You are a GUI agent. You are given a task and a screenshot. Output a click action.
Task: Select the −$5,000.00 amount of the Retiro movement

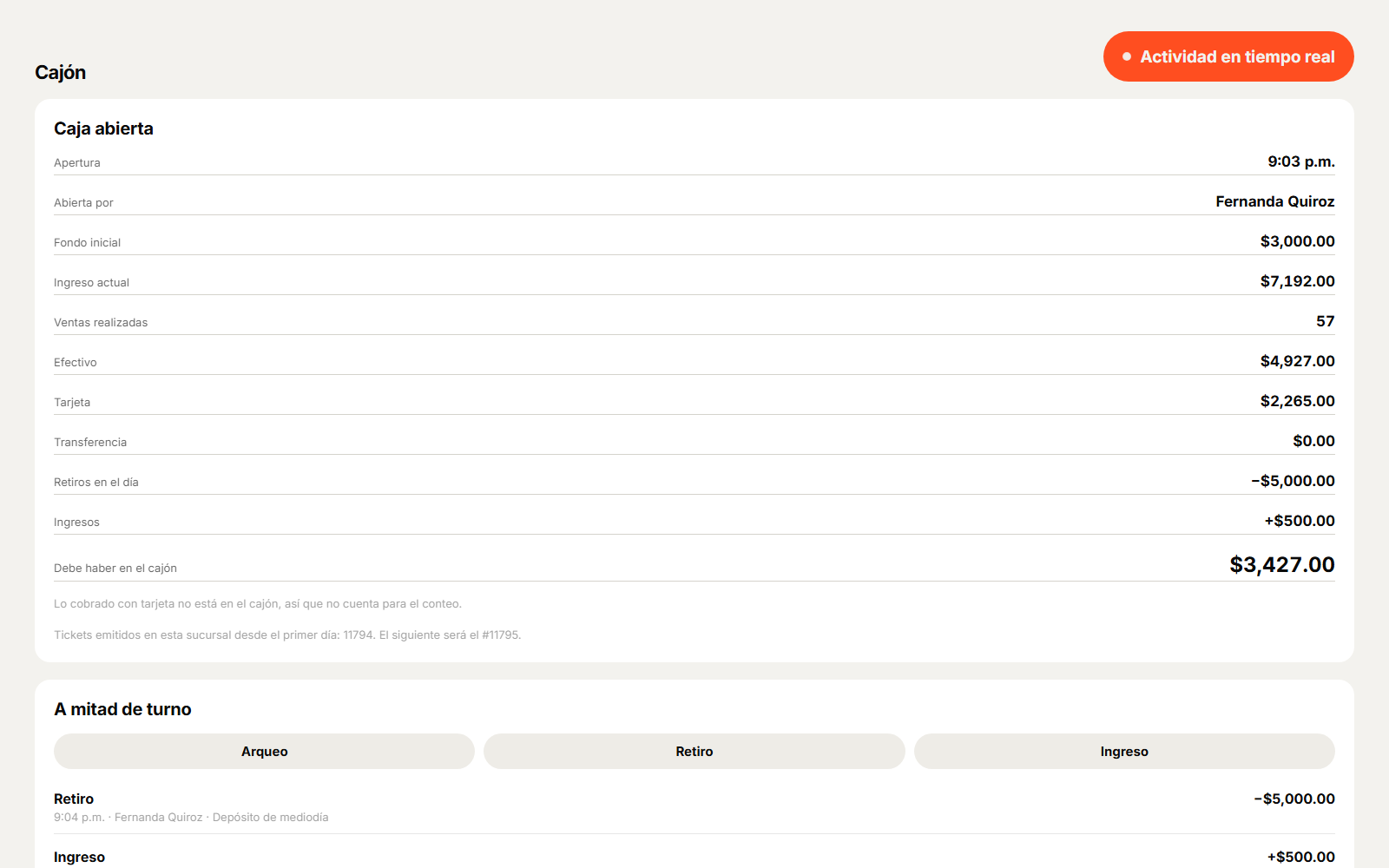pos(1294,799)
